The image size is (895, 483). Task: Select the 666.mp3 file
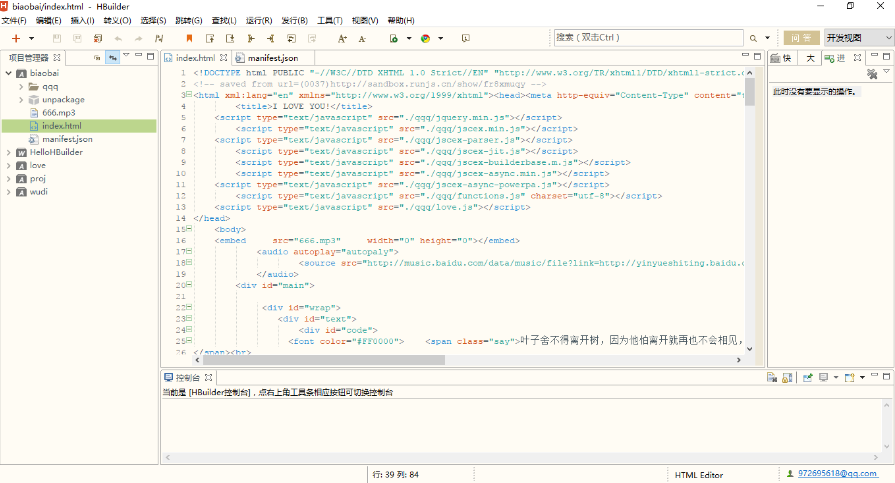coord(58,112)
